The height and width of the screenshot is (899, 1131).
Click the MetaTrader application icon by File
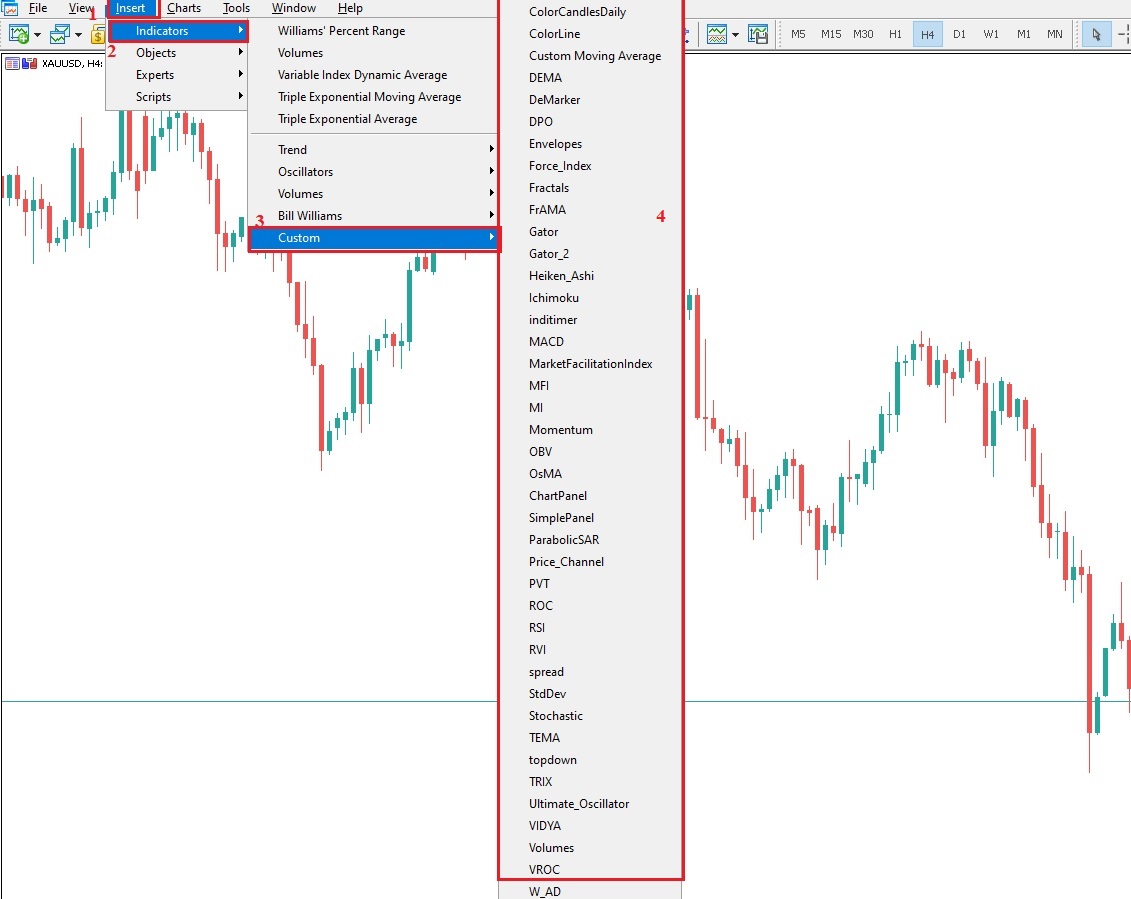pos(10,8)
